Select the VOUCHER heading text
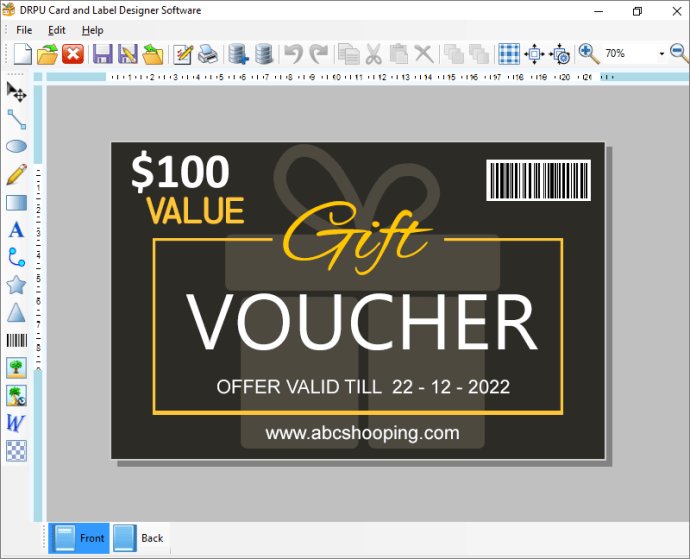The height and width of the screenshot is (559, 690). point(362,321)
